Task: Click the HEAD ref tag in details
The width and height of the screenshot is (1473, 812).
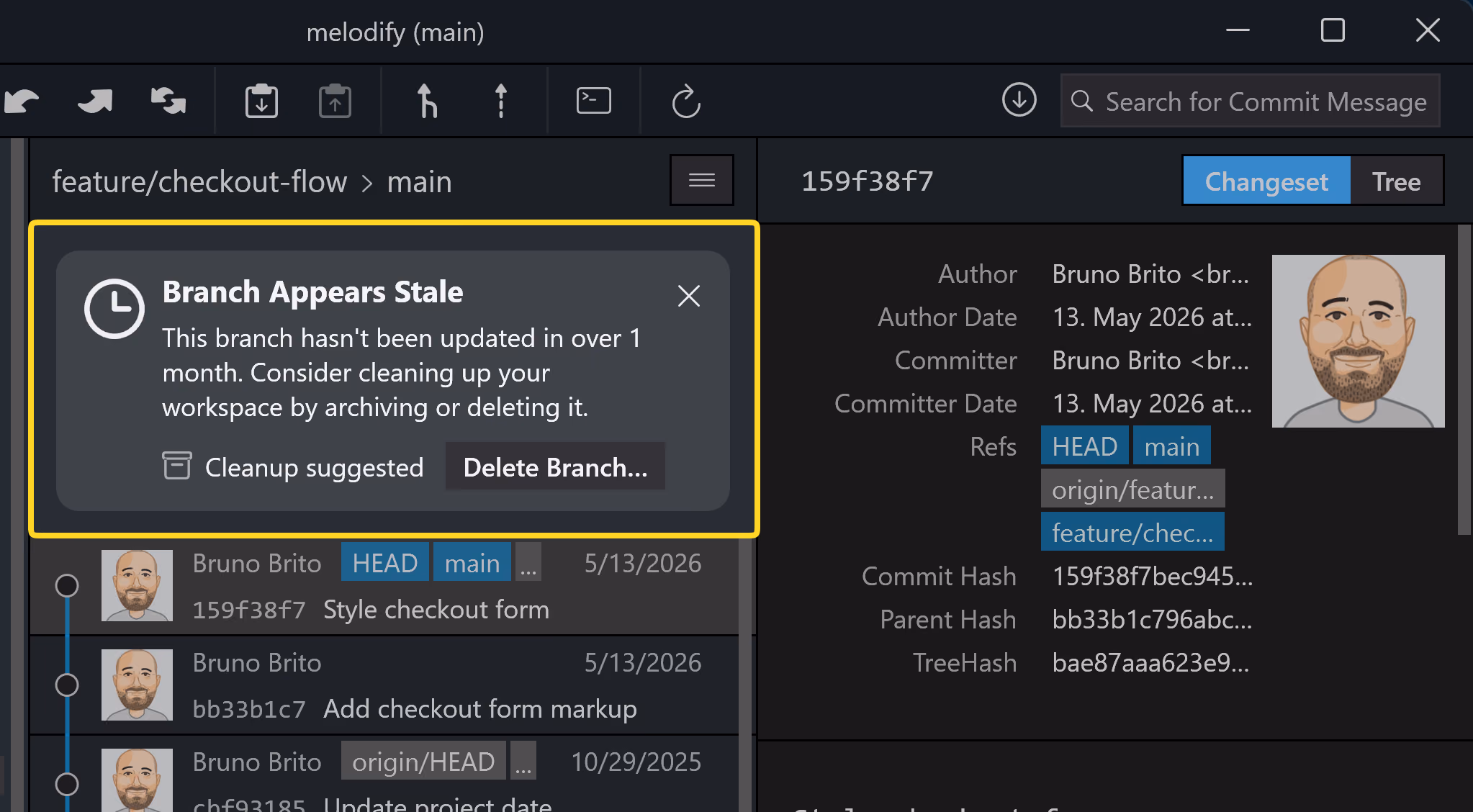Action: [x=1084, y=446]
